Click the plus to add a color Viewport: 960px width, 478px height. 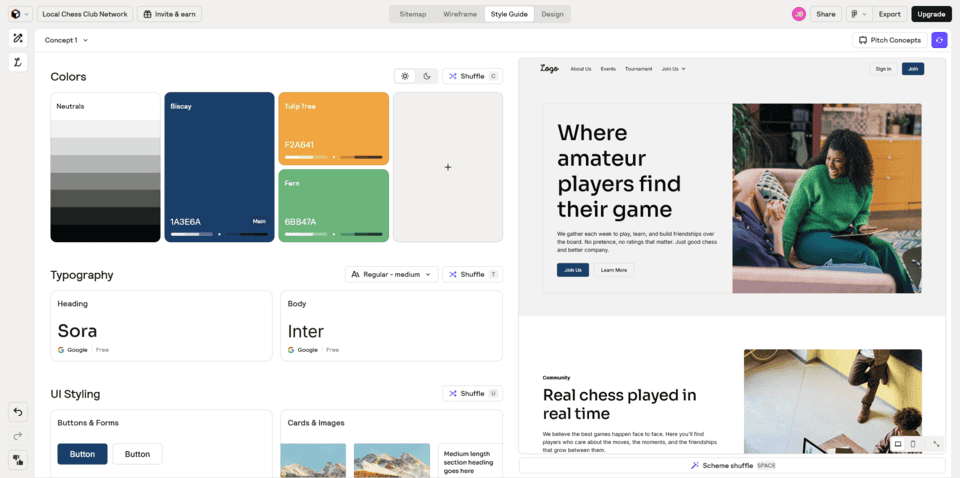pyautogui.click(x=448, y=167)
